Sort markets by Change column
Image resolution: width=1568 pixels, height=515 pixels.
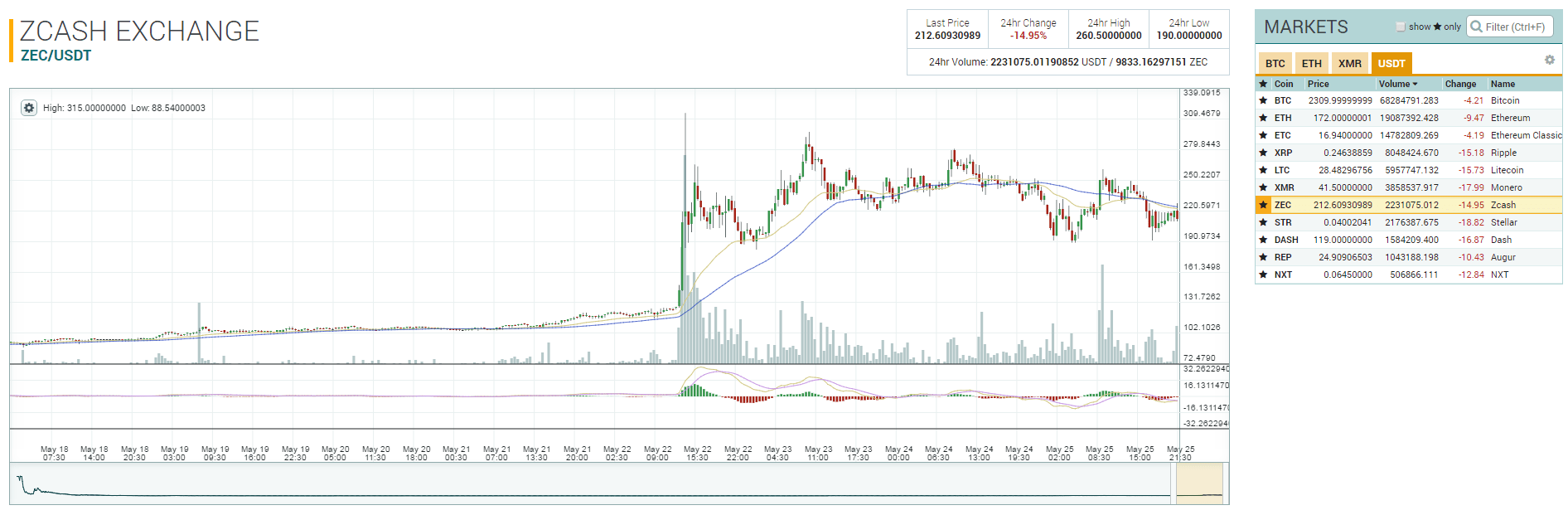pos(1460,84)
